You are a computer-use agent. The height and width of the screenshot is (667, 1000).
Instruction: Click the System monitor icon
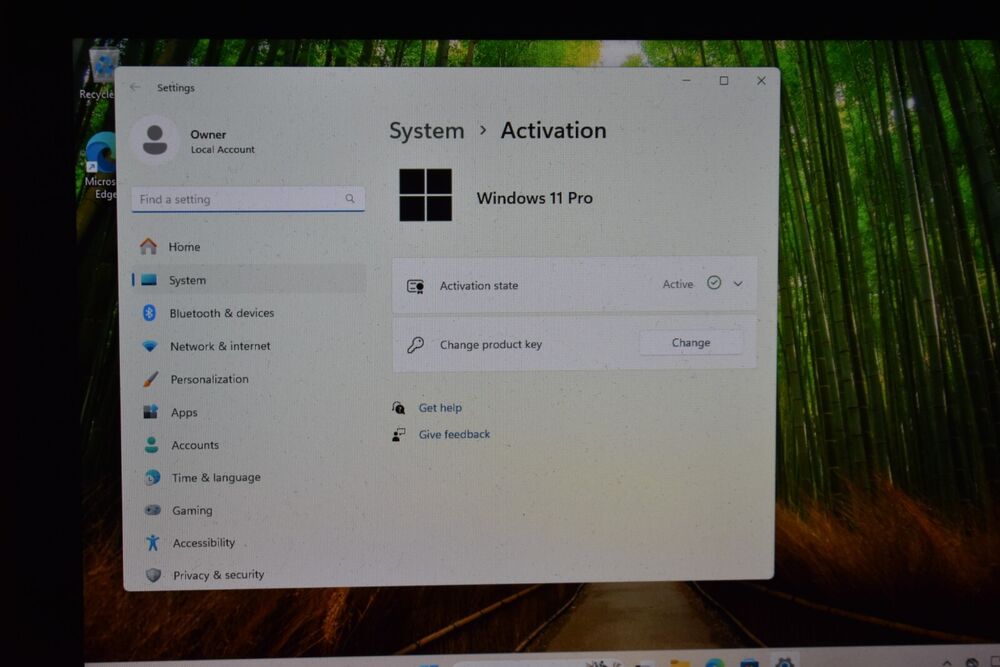tap(149, 280)
